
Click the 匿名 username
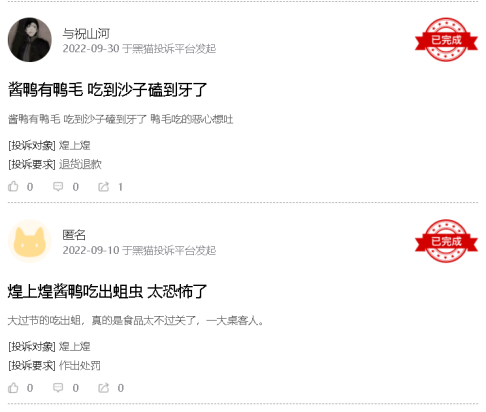pos(74,235)
